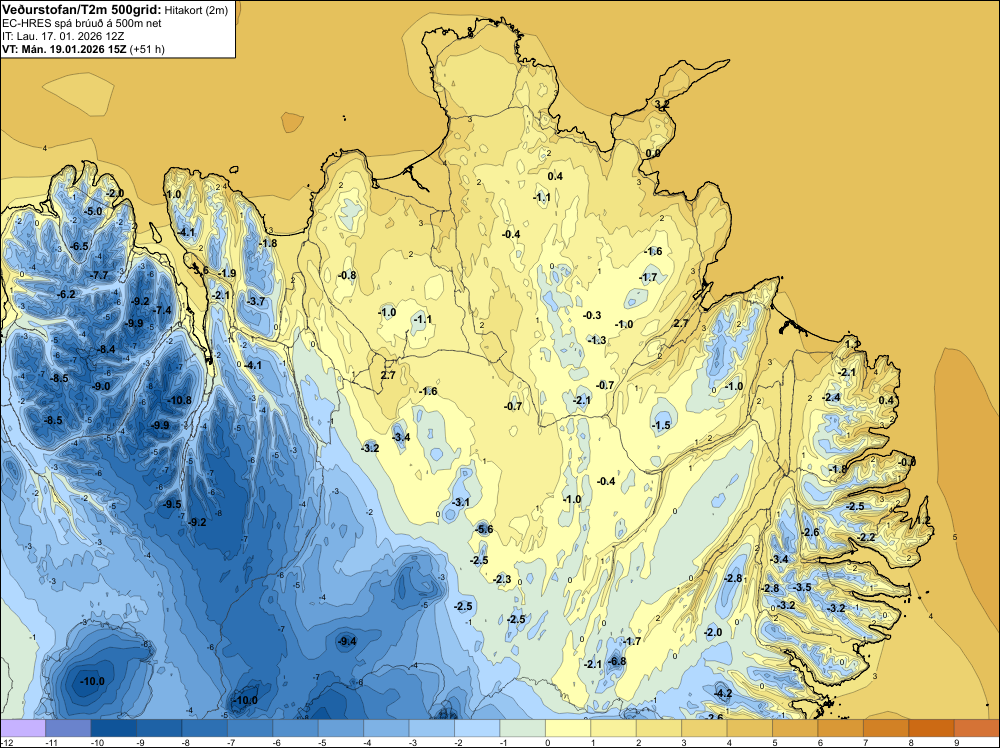Image resolution: width=1000 pixels, height=748 pixels.
Task: Select the temperature reading "0.0"
Action: pos(653,154)
